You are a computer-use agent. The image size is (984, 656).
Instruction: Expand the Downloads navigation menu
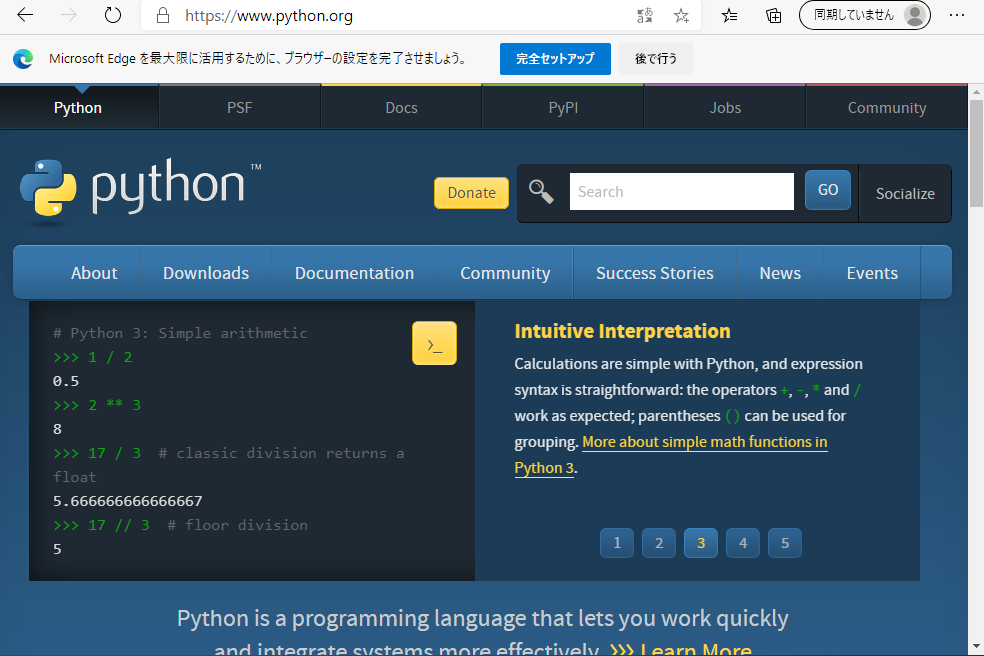pyautogui.click(x=206, y=273)
